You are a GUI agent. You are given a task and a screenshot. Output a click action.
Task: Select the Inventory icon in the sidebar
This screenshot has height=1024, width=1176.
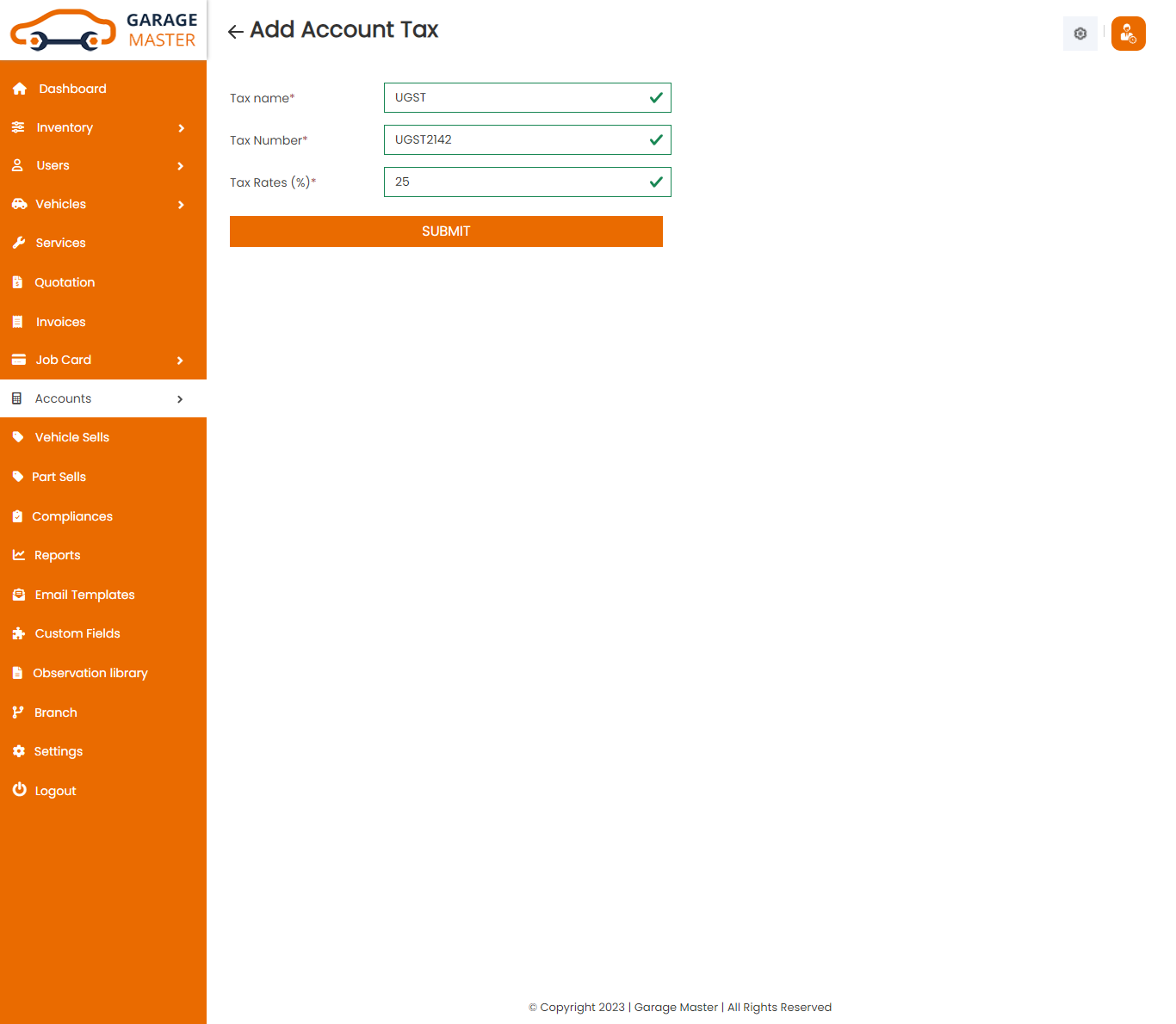(x=19, y=126)
